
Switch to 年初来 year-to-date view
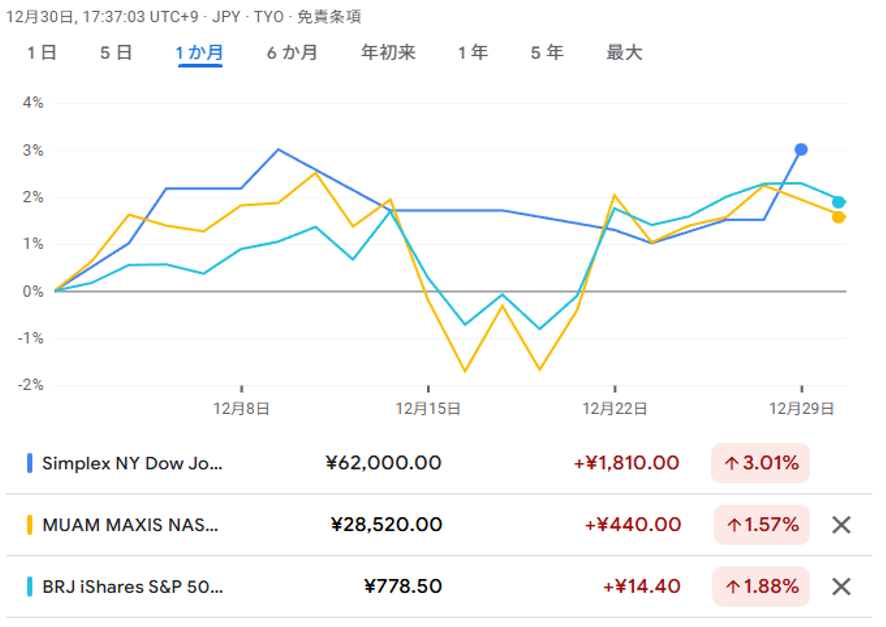click(388, 53)
